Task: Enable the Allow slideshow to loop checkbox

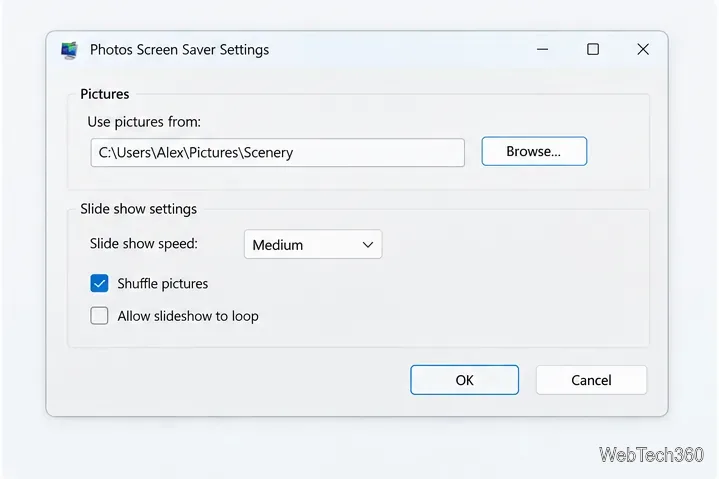Action: [x=99, y=316]
